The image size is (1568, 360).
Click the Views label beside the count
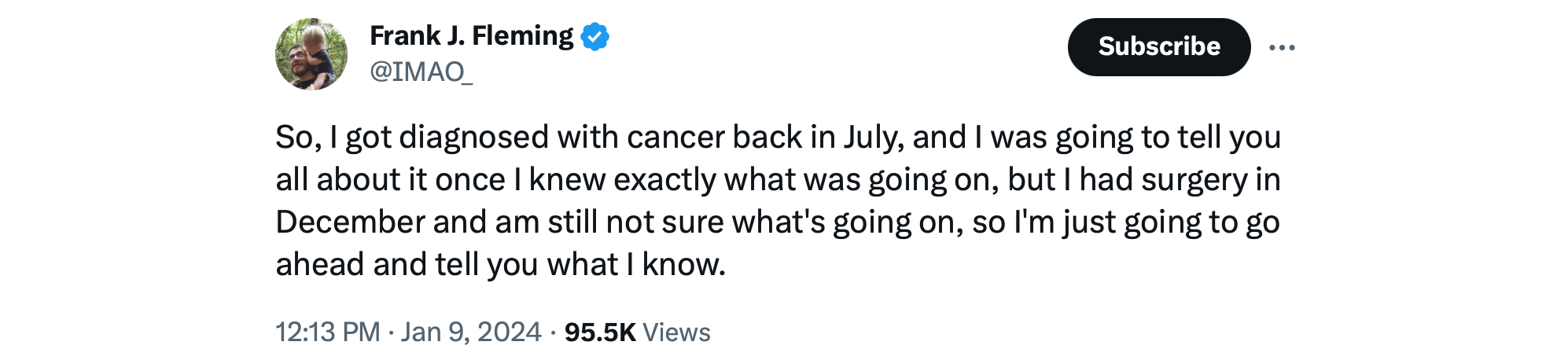click(676, 332)
